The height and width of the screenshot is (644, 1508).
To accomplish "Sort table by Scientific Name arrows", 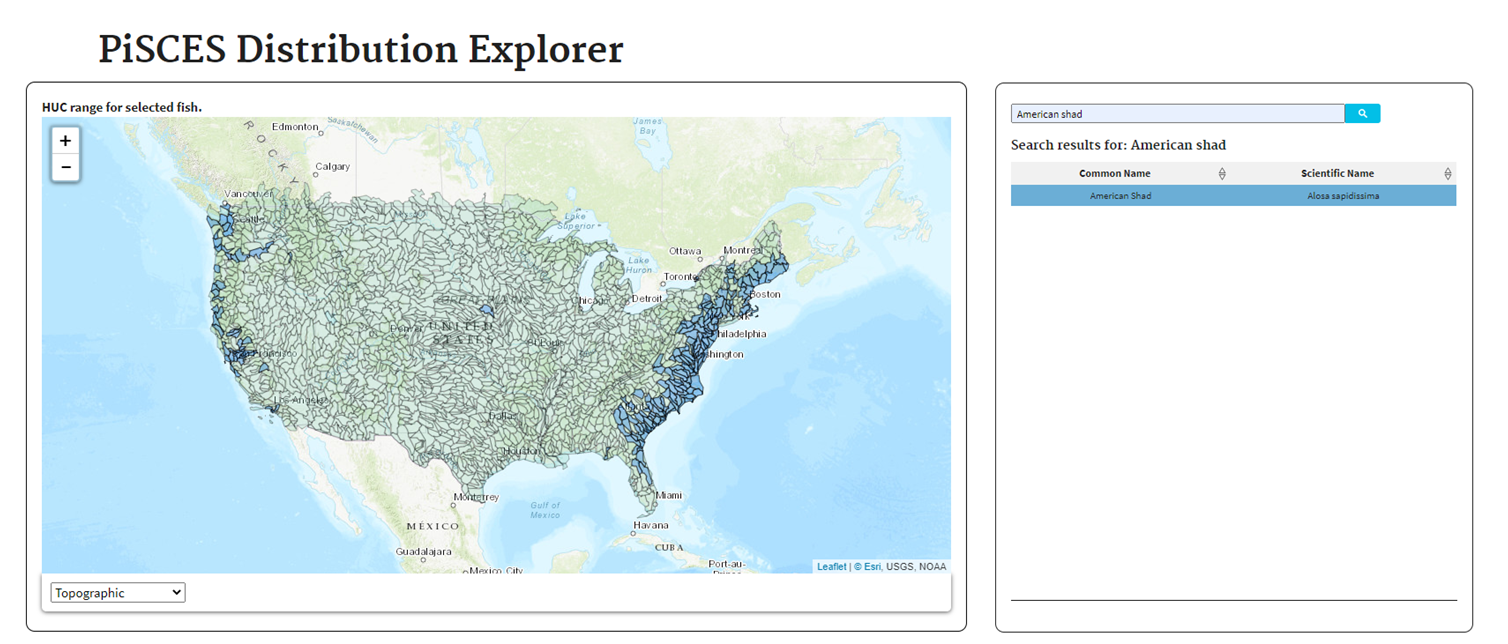I will pos(1448,174).
